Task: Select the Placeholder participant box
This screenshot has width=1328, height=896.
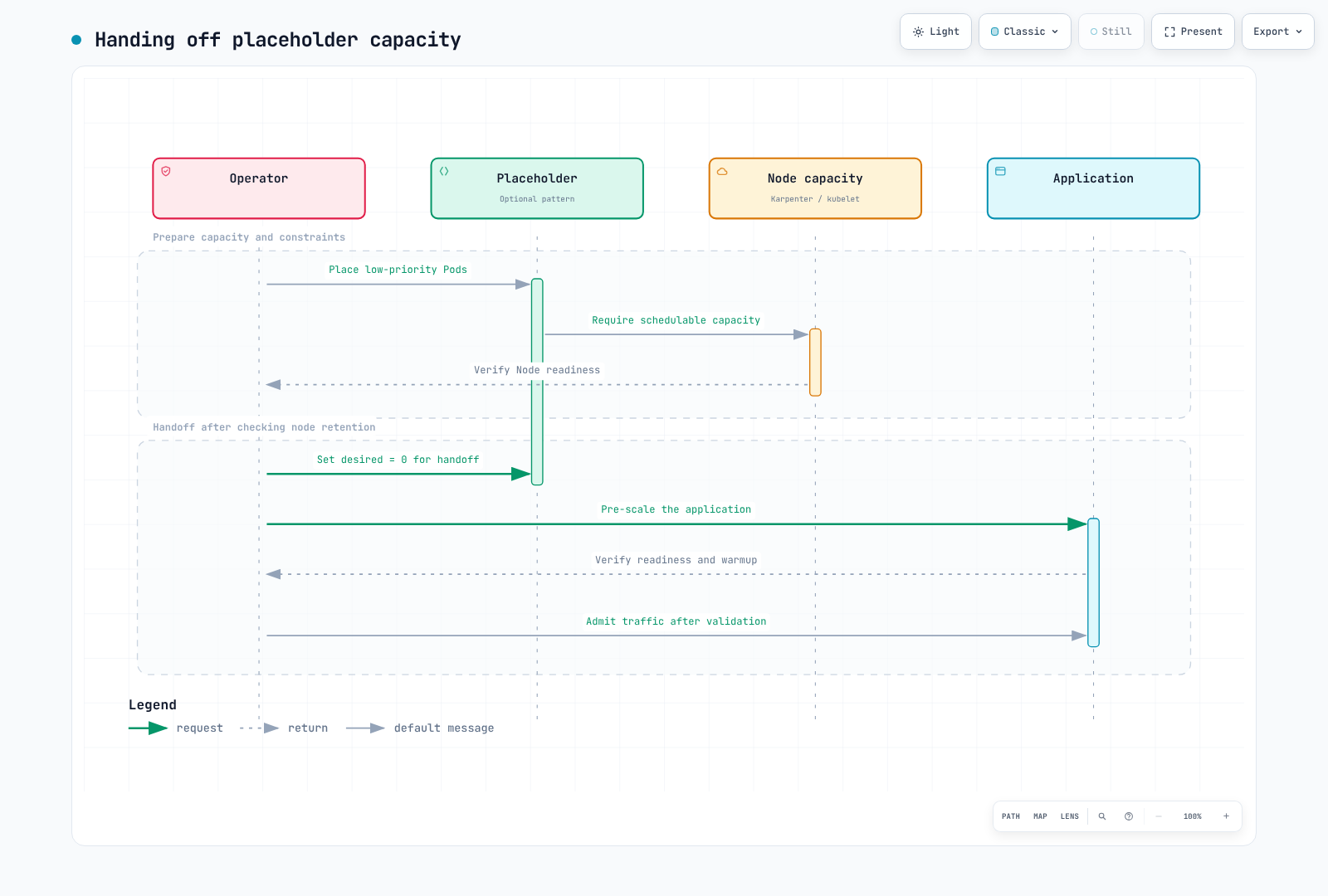Action: [x=537, y=188]
